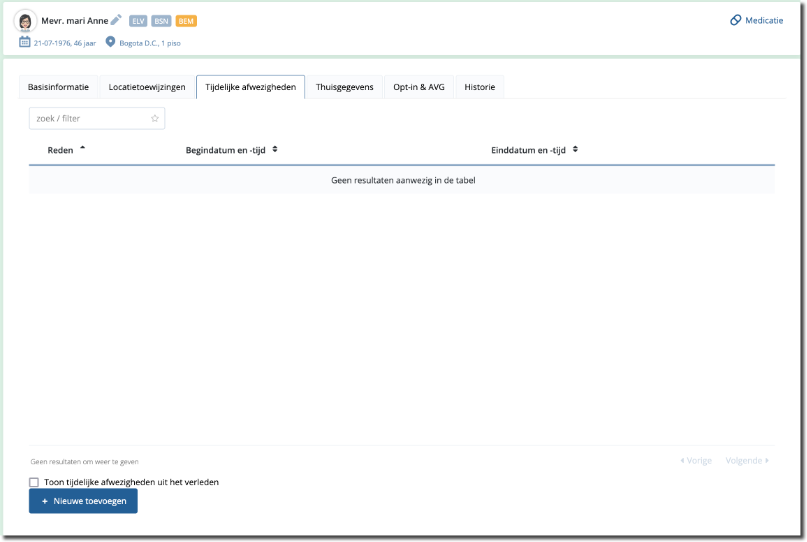Select the Opt-in & AVG tab
The height and width of the screenshot is (542, 807).
tap(419, 87)
